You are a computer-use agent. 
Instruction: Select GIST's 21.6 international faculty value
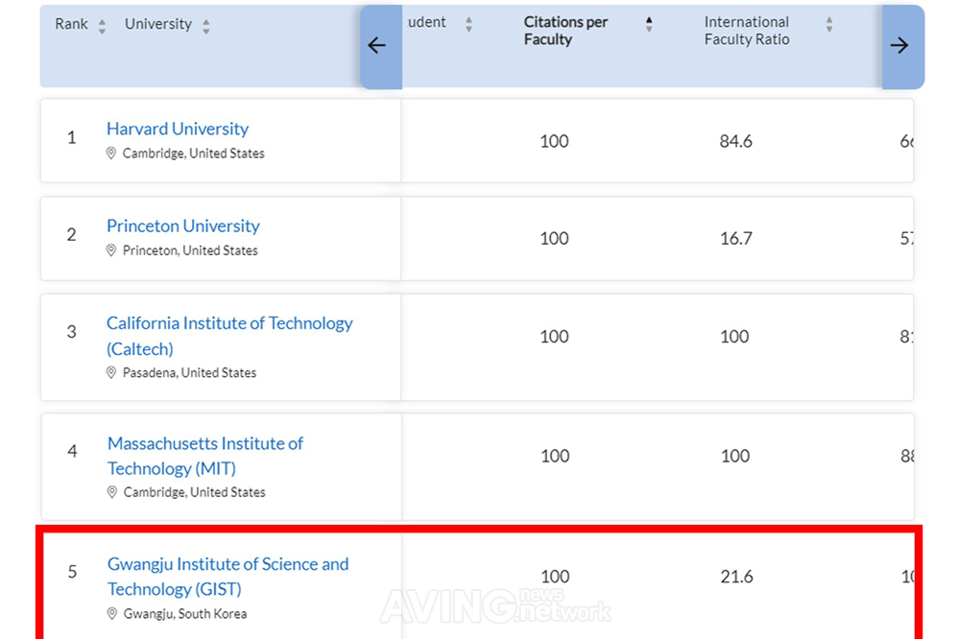(737, 577)
